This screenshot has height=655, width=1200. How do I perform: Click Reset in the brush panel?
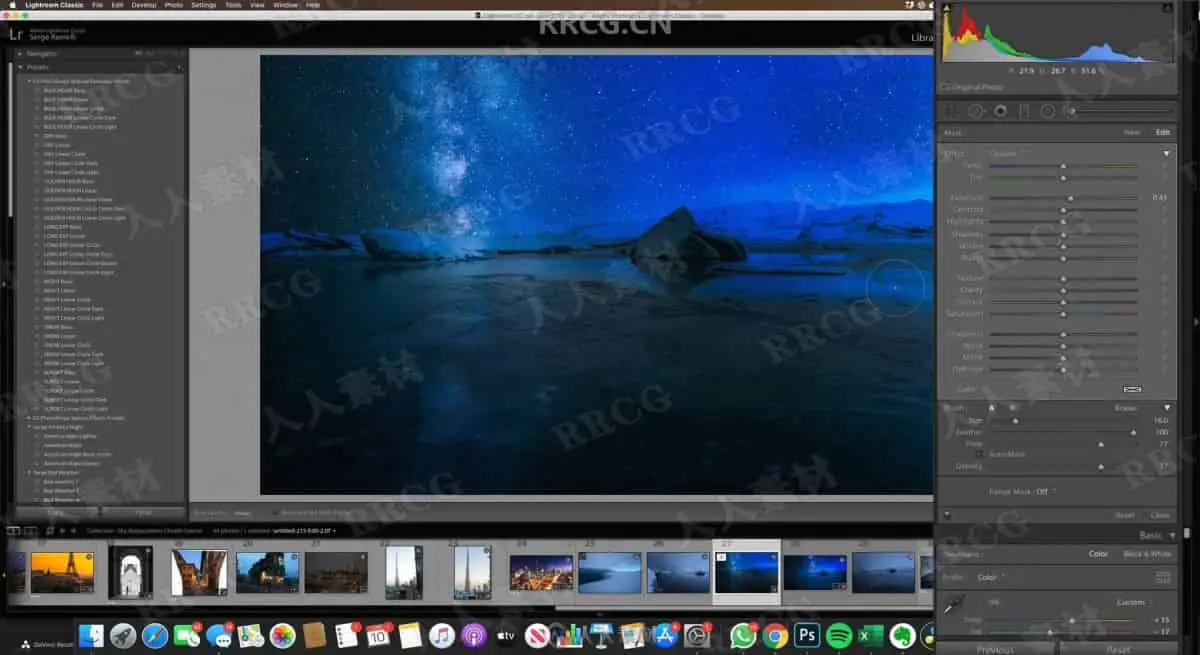click(x=1125, y=515)
